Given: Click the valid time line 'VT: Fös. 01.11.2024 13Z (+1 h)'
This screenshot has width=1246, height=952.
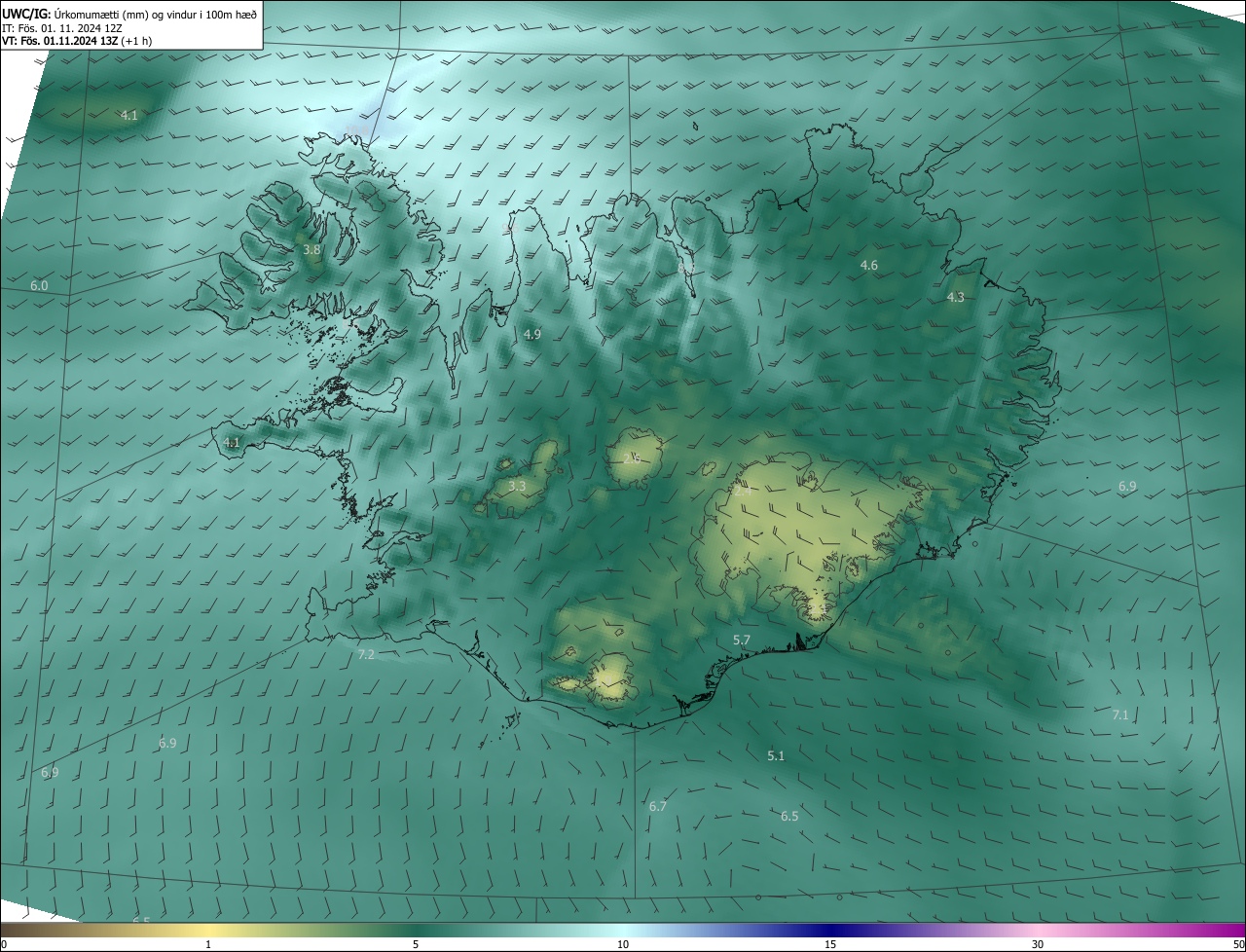Looking at the screenshot, I should (76, 41).
